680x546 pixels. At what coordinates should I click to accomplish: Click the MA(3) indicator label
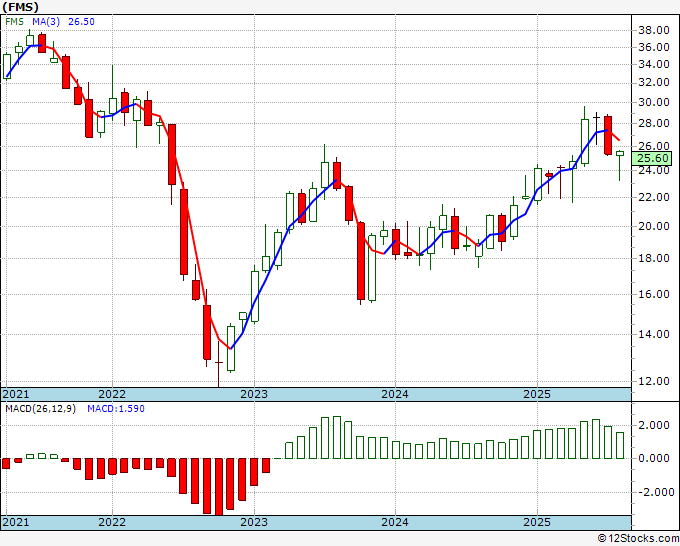point(46,22)
